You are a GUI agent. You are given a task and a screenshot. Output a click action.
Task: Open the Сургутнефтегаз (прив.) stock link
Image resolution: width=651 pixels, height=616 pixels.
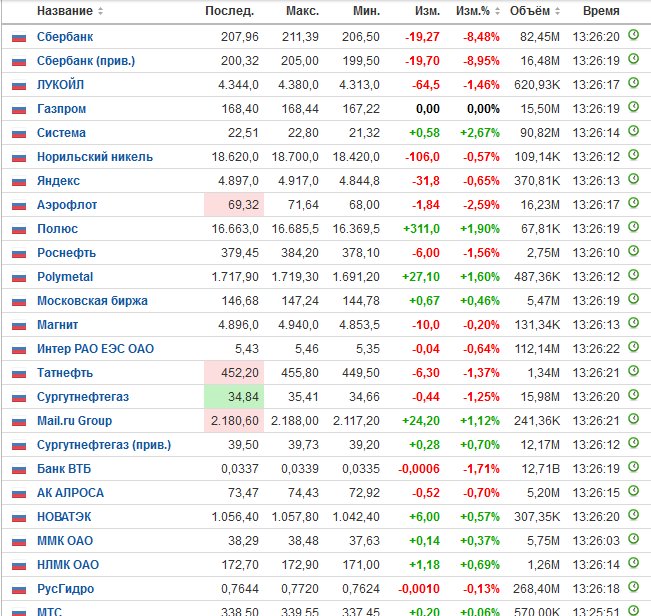click(104, 445)
